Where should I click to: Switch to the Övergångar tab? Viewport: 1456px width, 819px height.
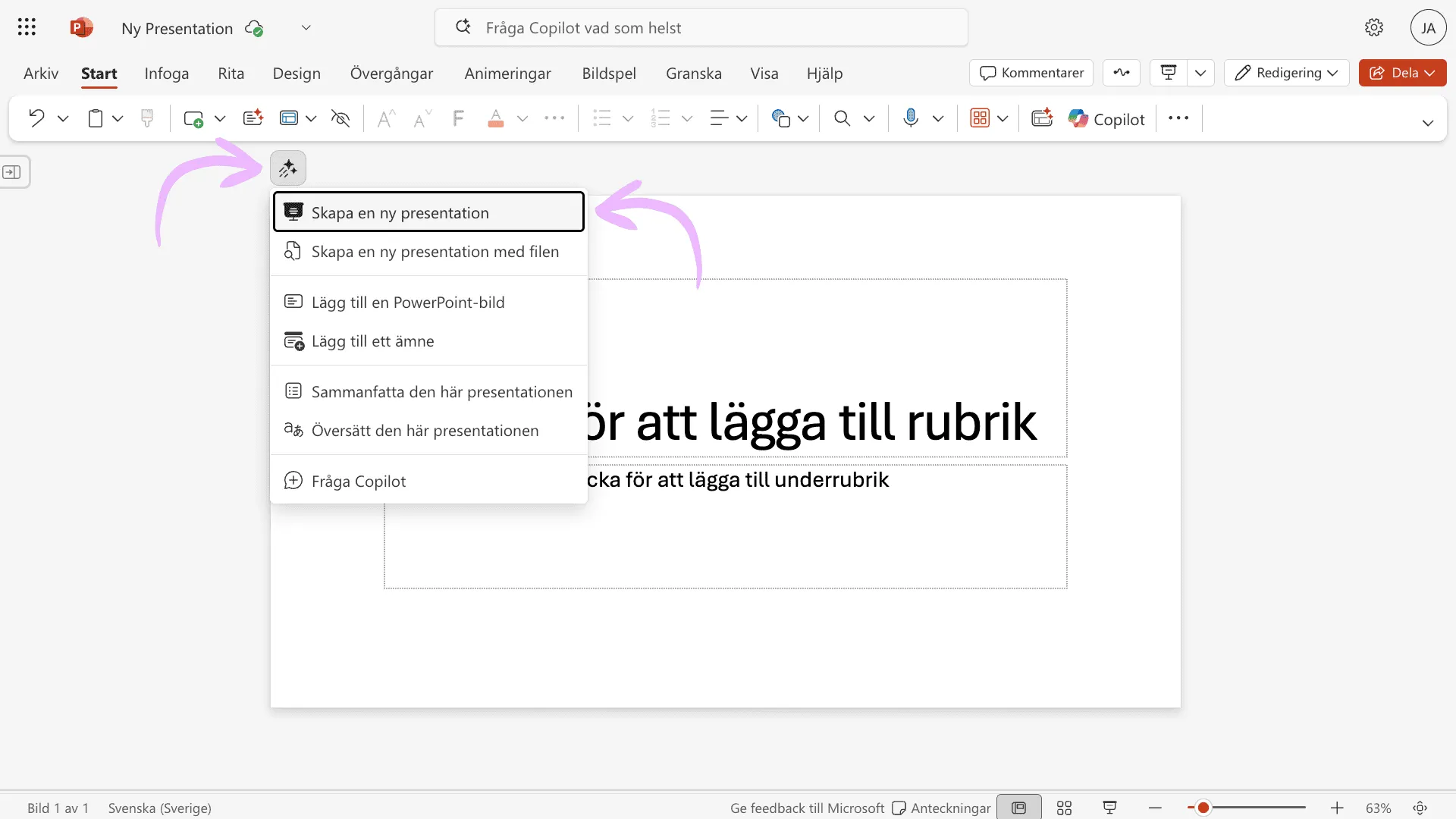tap(391, 74)
